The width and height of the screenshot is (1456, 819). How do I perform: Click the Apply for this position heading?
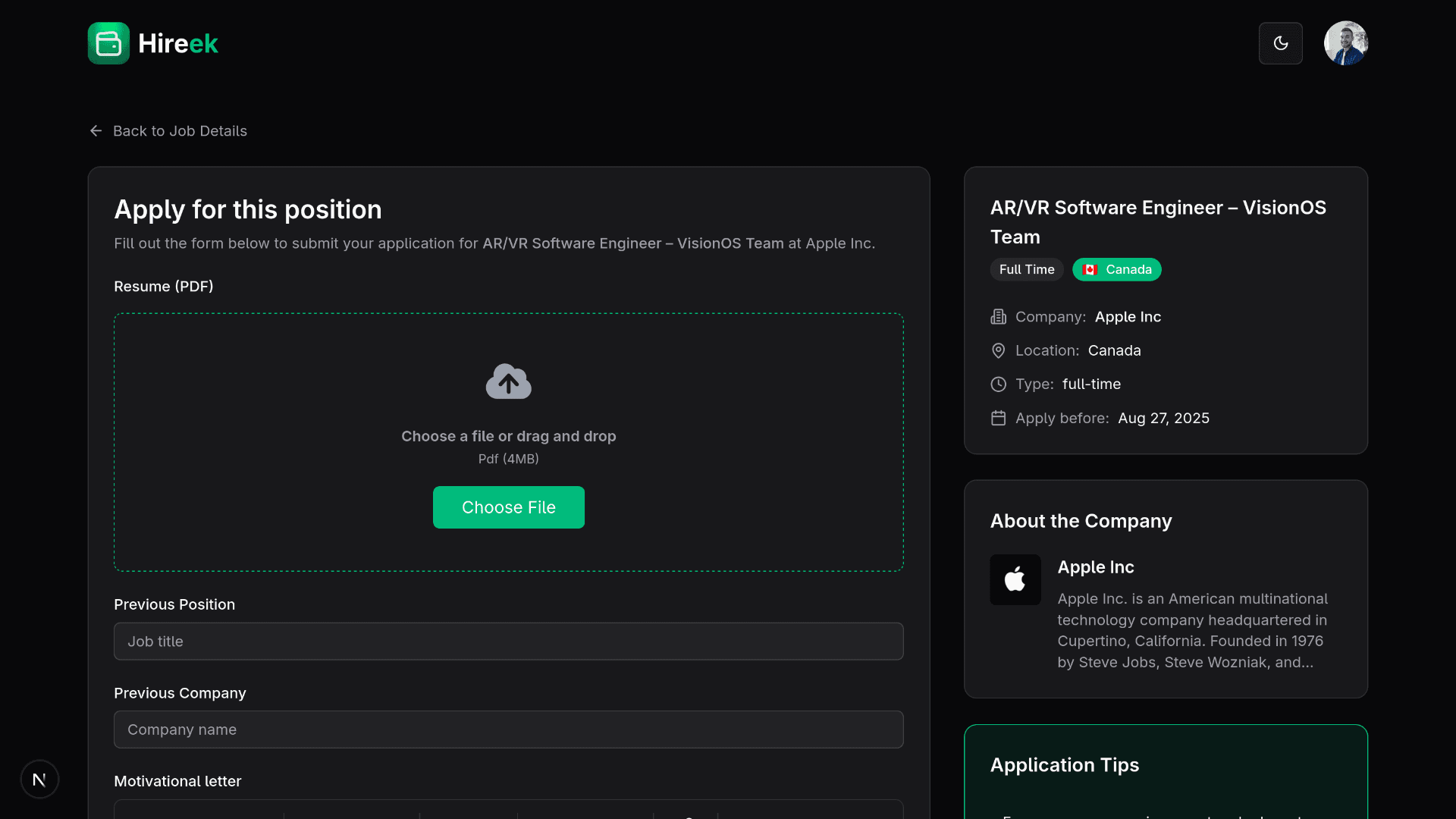coord(248,209)
